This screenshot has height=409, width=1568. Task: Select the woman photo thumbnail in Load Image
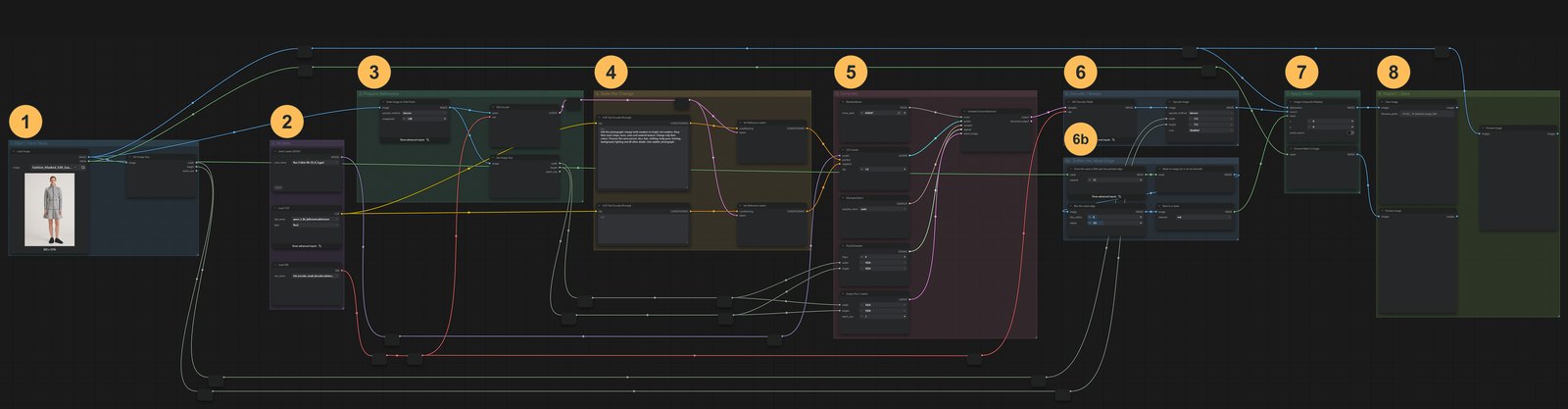(x=49, y=209)
